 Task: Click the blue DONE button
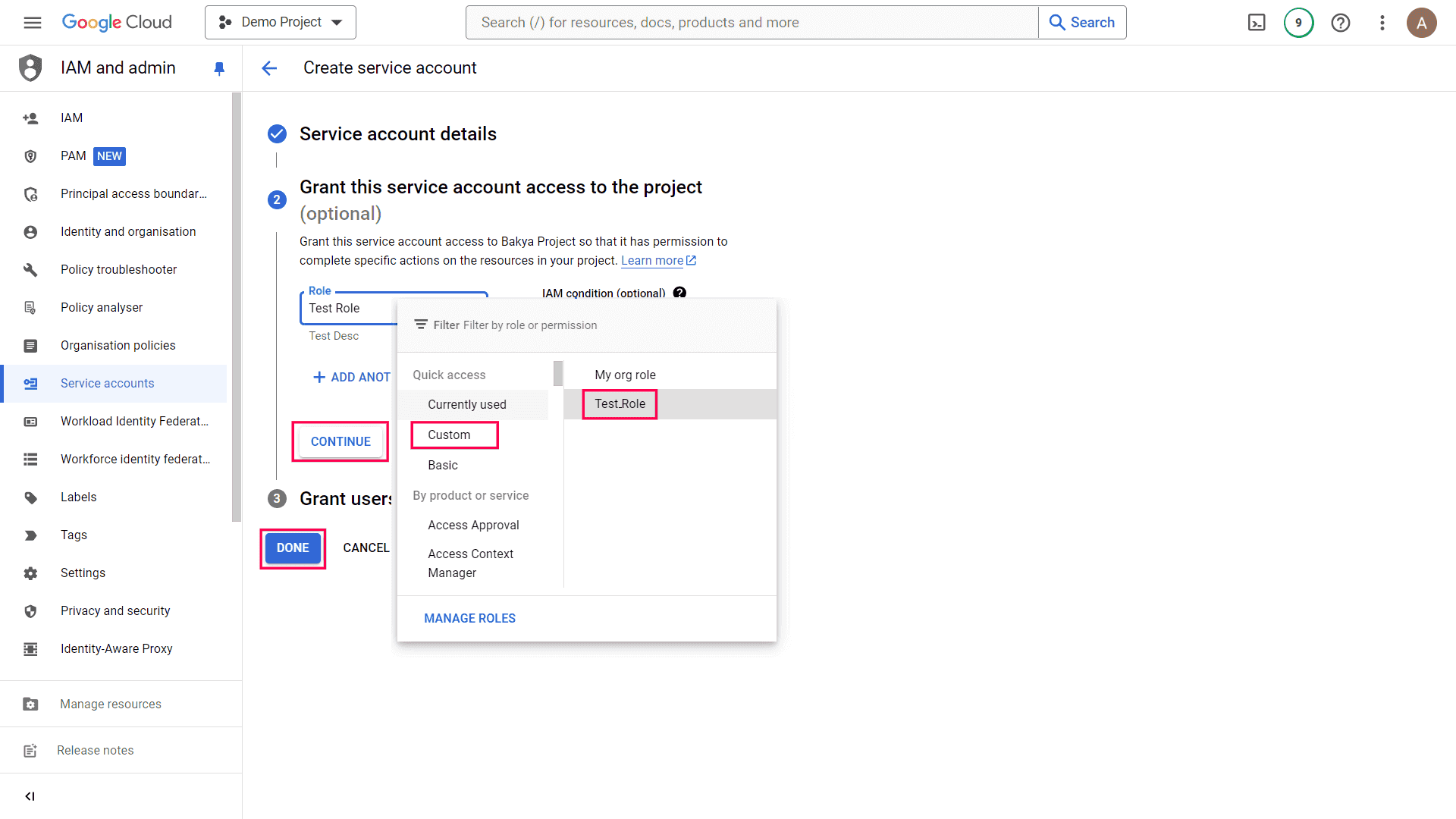tap(293, 548)
